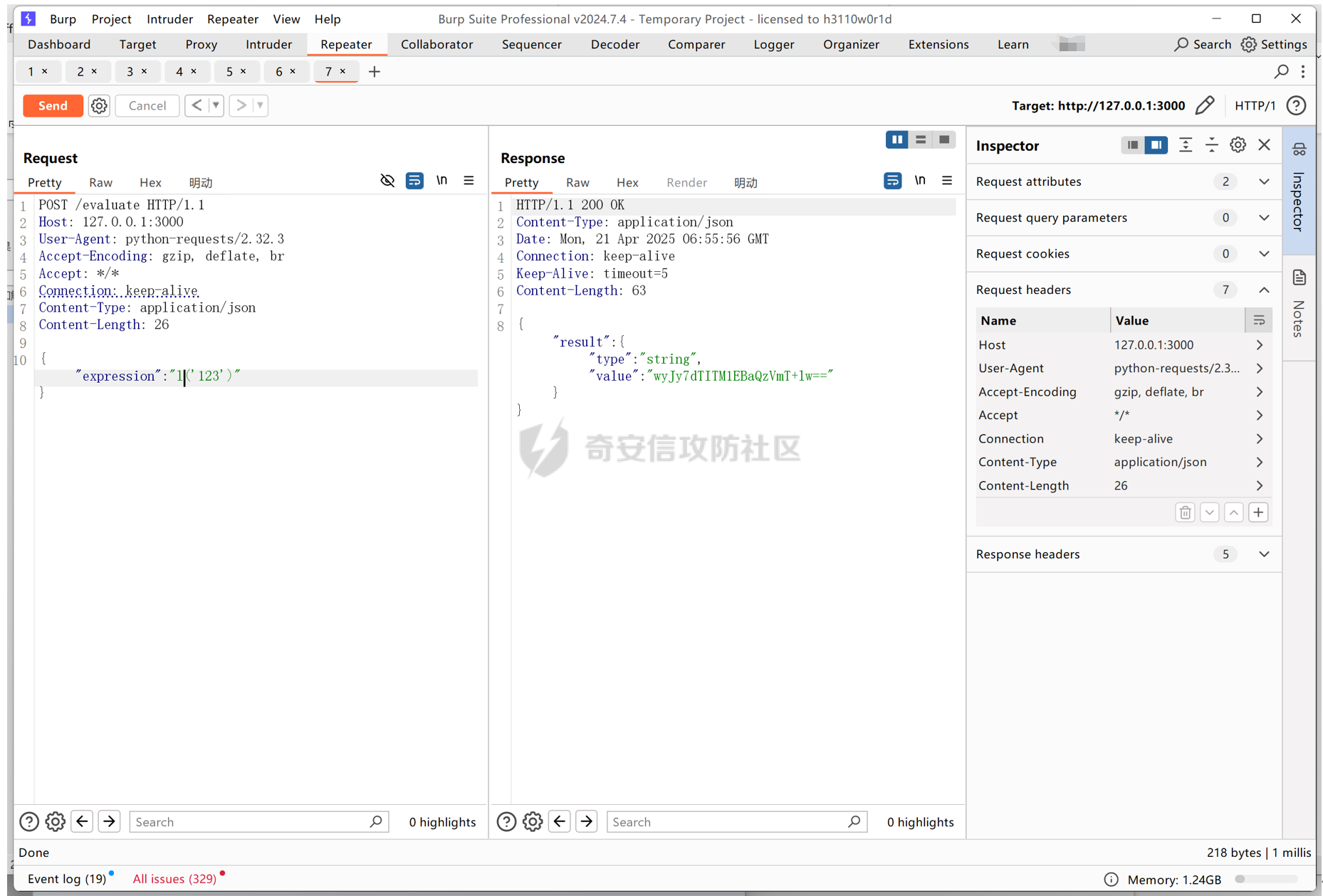
Task: Click the Send button
Action: click(x=53, y=105)
